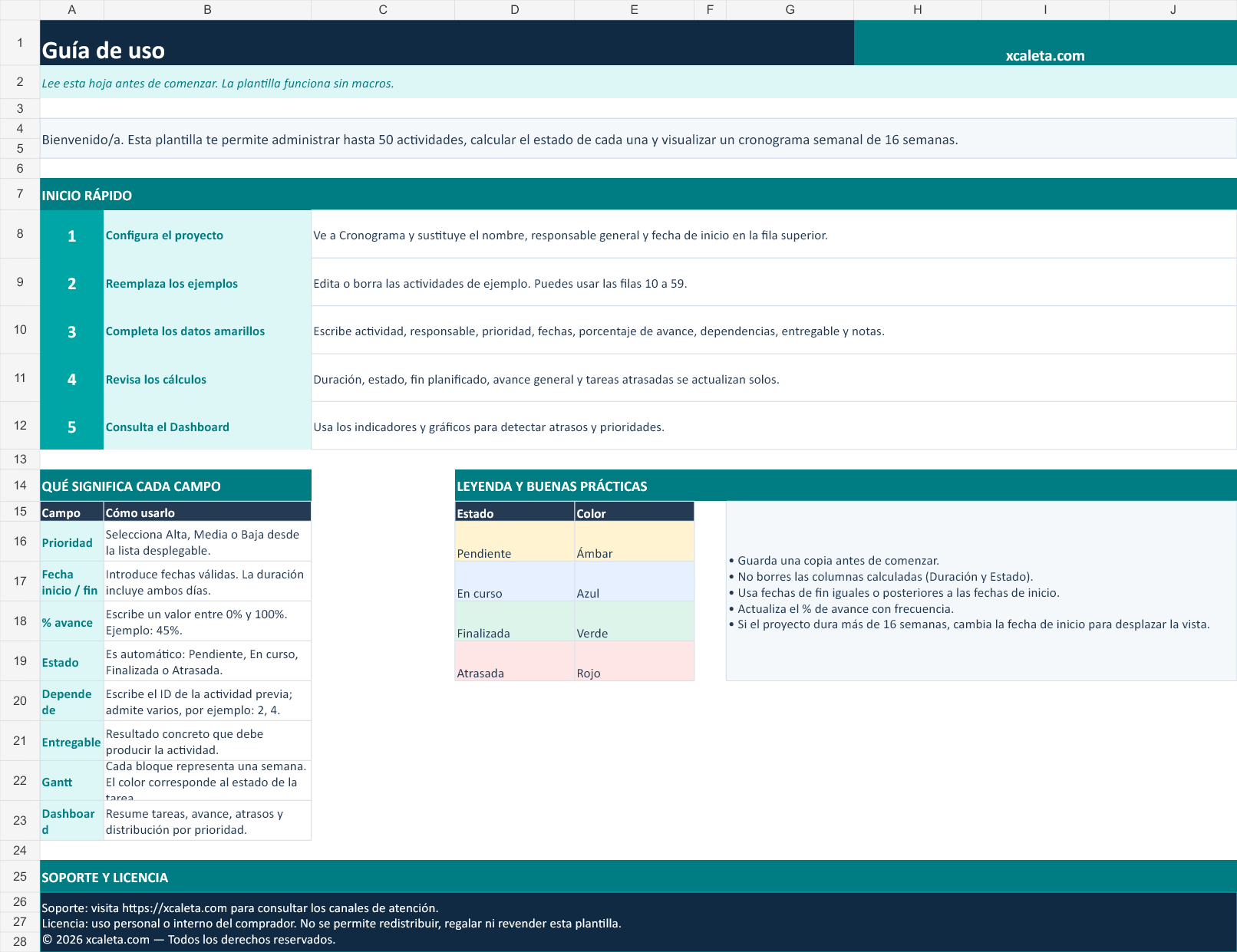Click 'Usa los indicadores y gráficos' description
This screenshot has width=1237, height=952.
click(774, 426)
